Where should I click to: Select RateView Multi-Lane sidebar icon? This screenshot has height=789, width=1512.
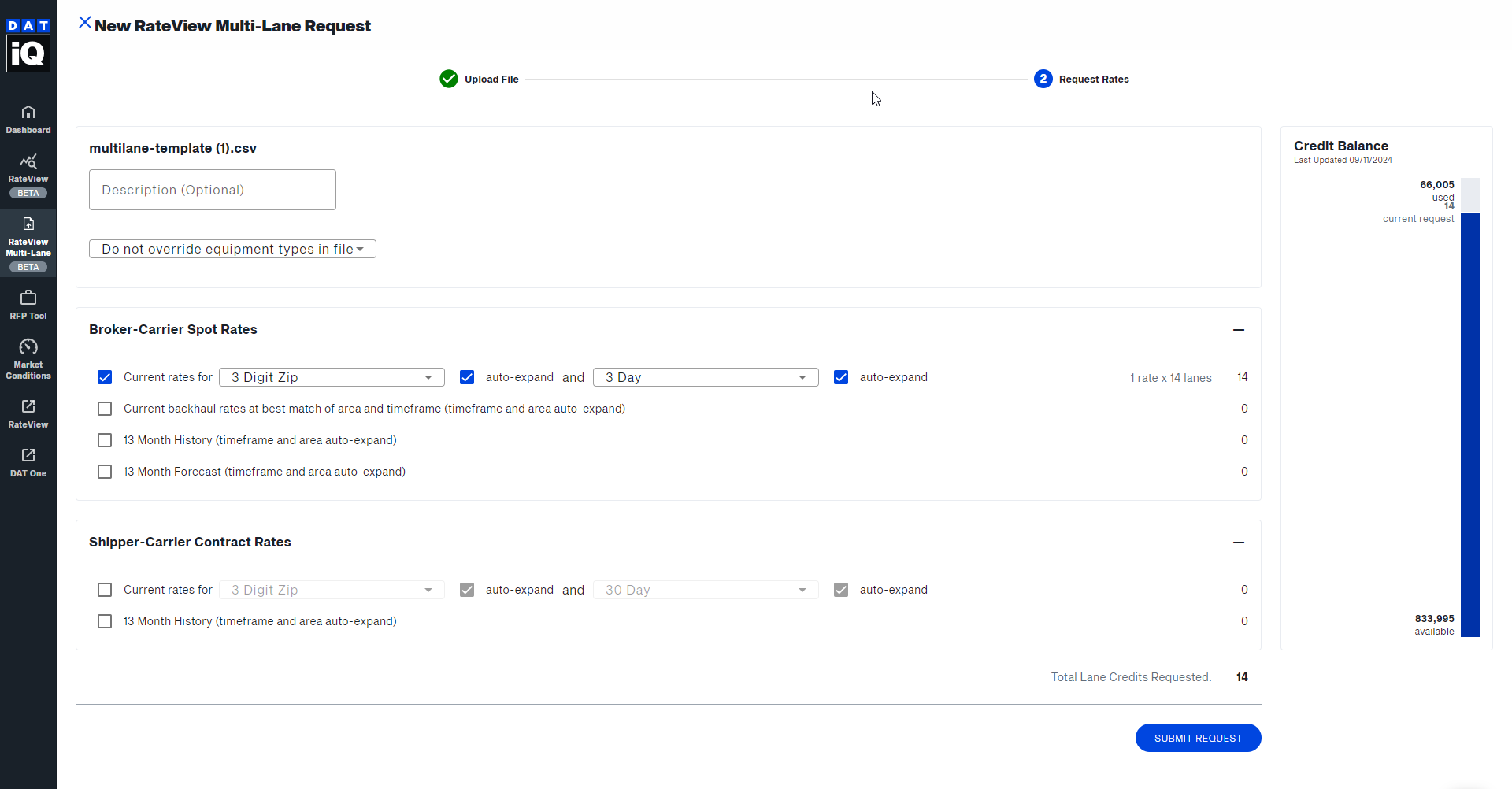[28, 224]
